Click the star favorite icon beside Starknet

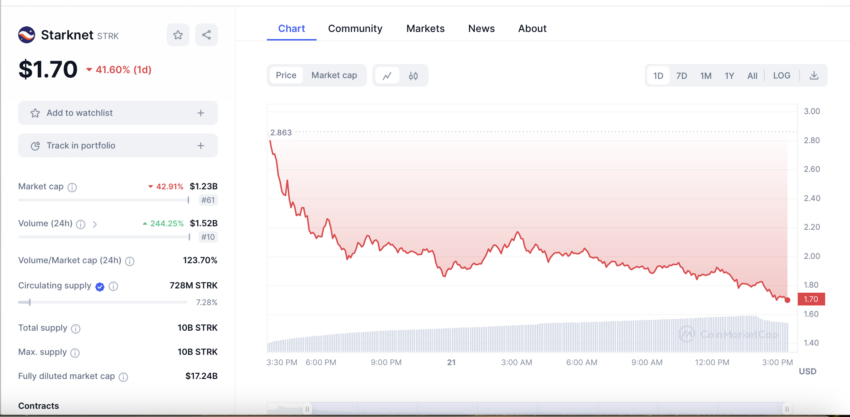178,35
